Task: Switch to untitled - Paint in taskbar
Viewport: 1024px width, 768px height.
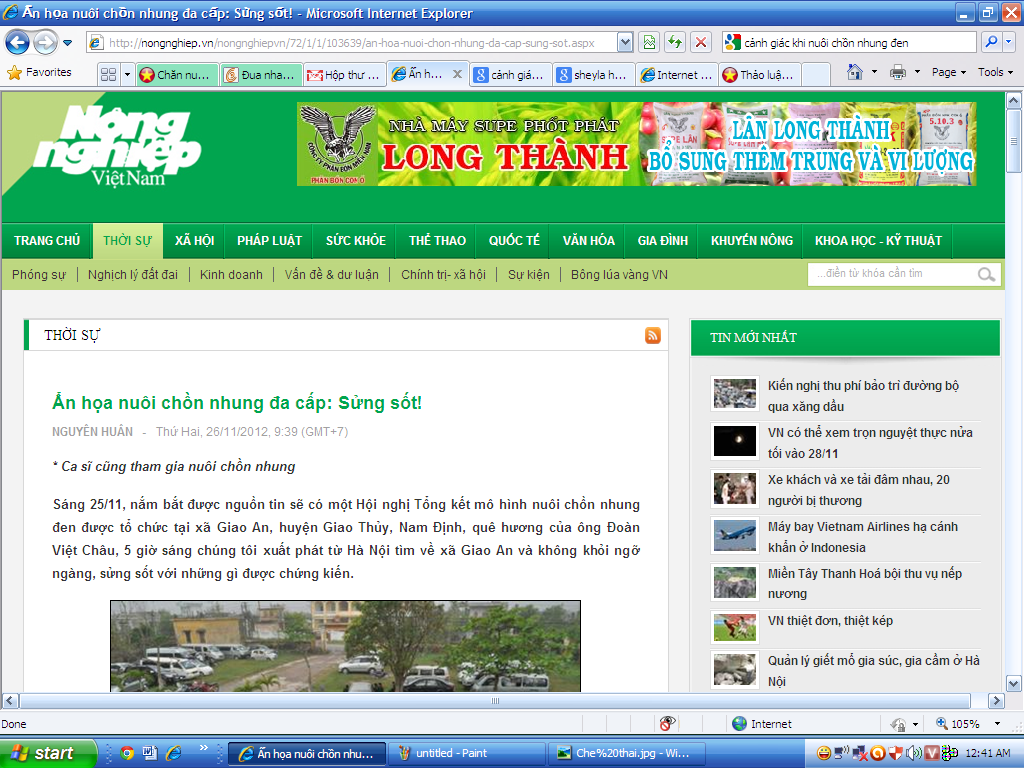Action: point(463,753)
